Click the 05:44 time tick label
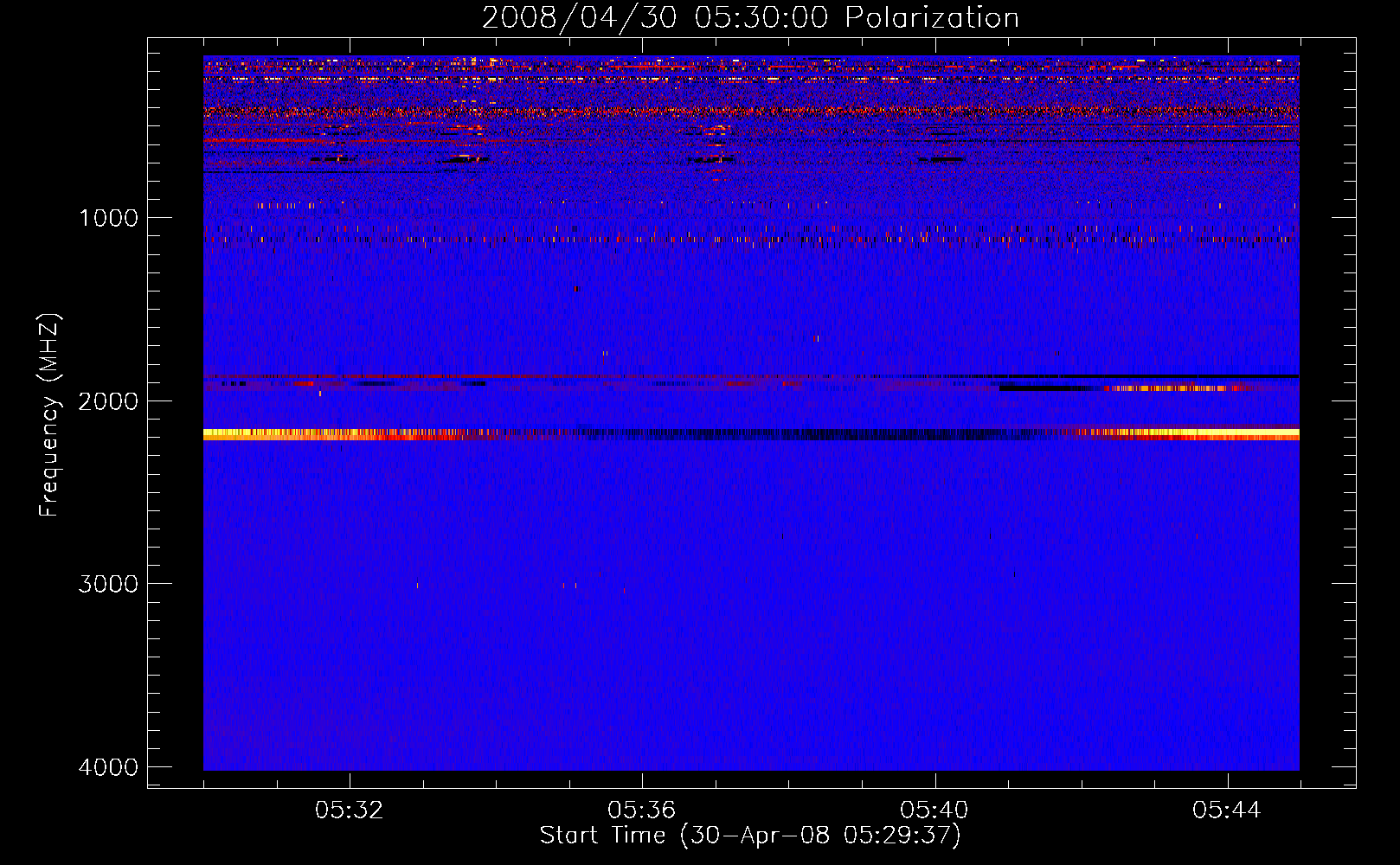 [1227, 811]
